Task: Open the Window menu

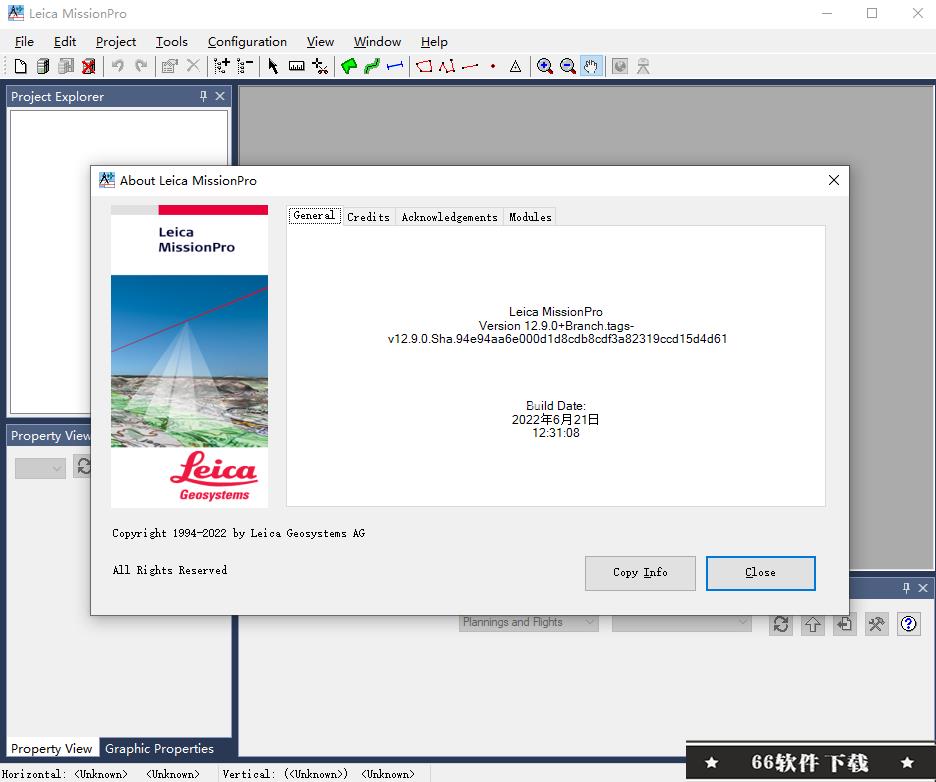Action: [x=377, y=42]
